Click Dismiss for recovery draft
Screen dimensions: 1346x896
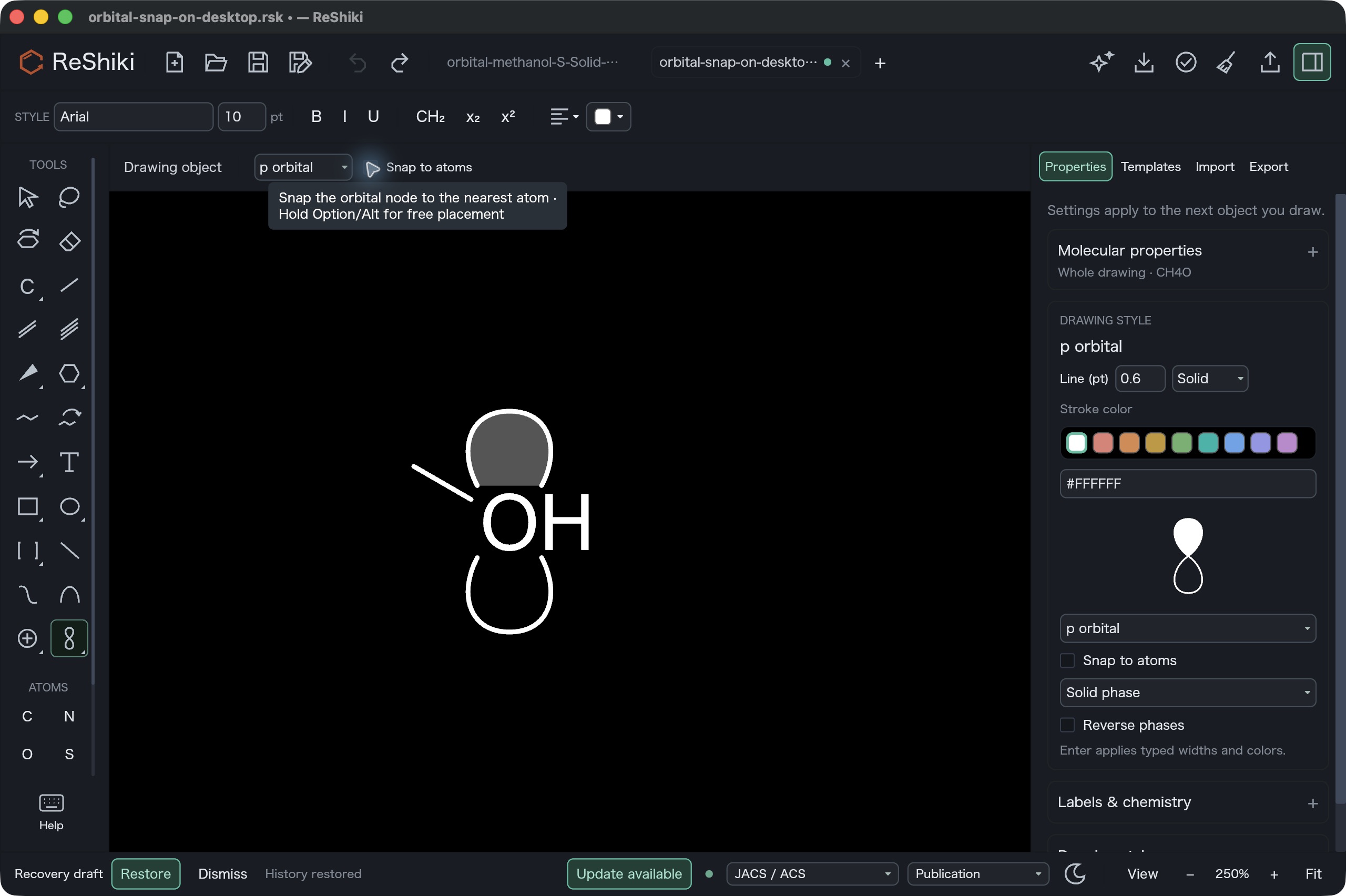click(222, 874)
